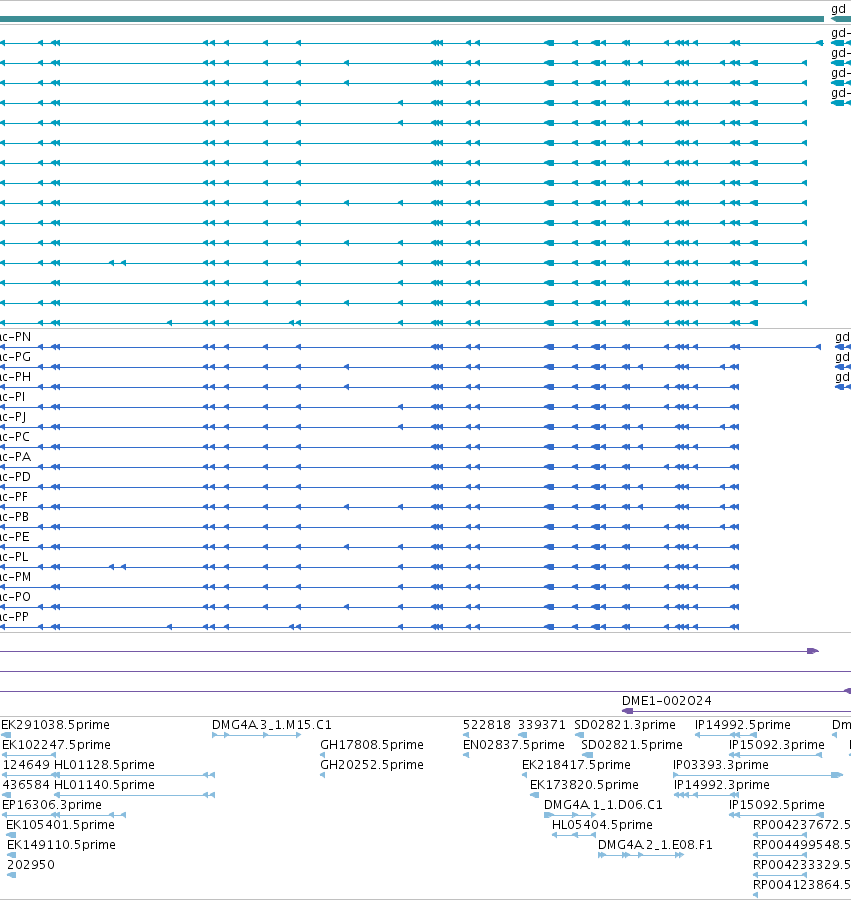Click the gd gene label at top right
The height and width of the screenshot is (900, 851).
(x=838, y=9)
